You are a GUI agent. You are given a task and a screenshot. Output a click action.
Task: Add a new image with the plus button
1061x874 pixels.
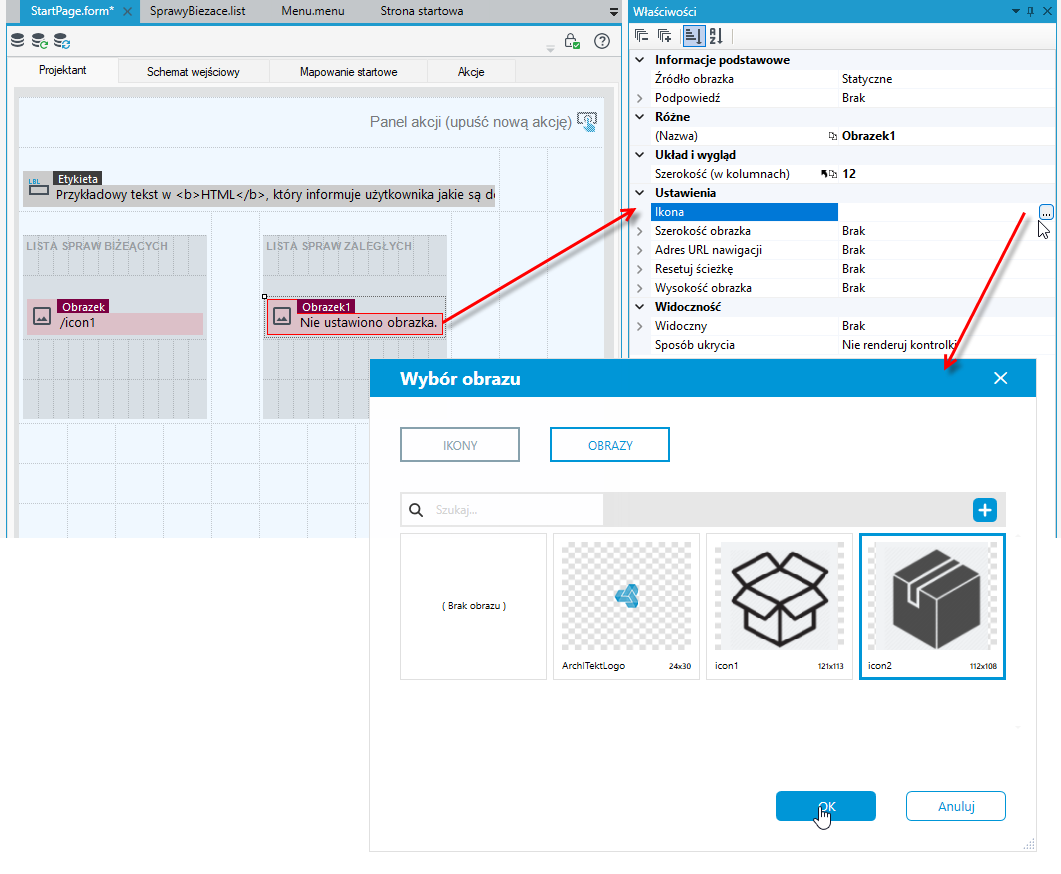(985, 510)
